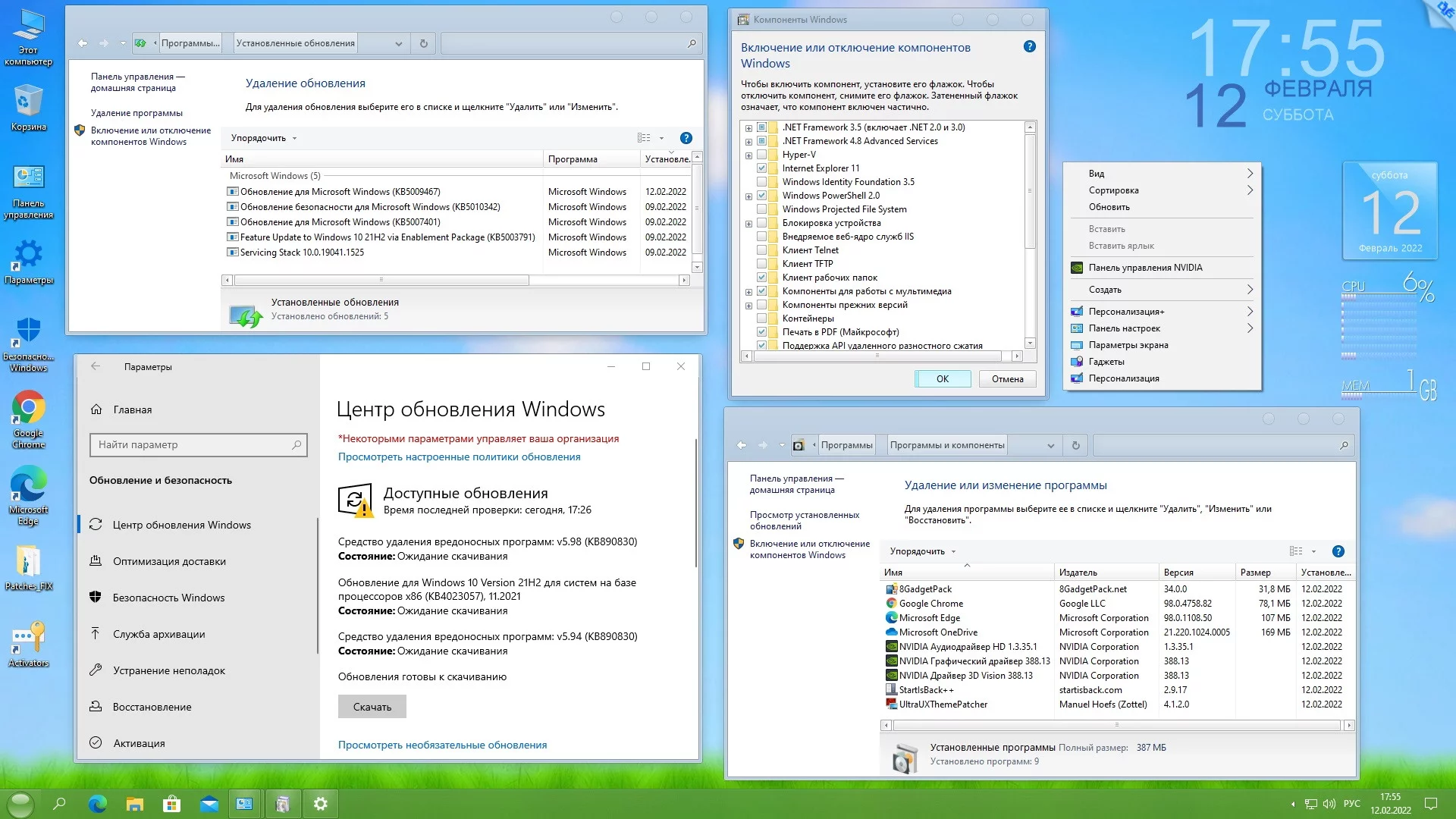1456x819 pixels.
Task: Open Troubleshoot wrench icon in Settings sidebar
Action: [96, 670]
